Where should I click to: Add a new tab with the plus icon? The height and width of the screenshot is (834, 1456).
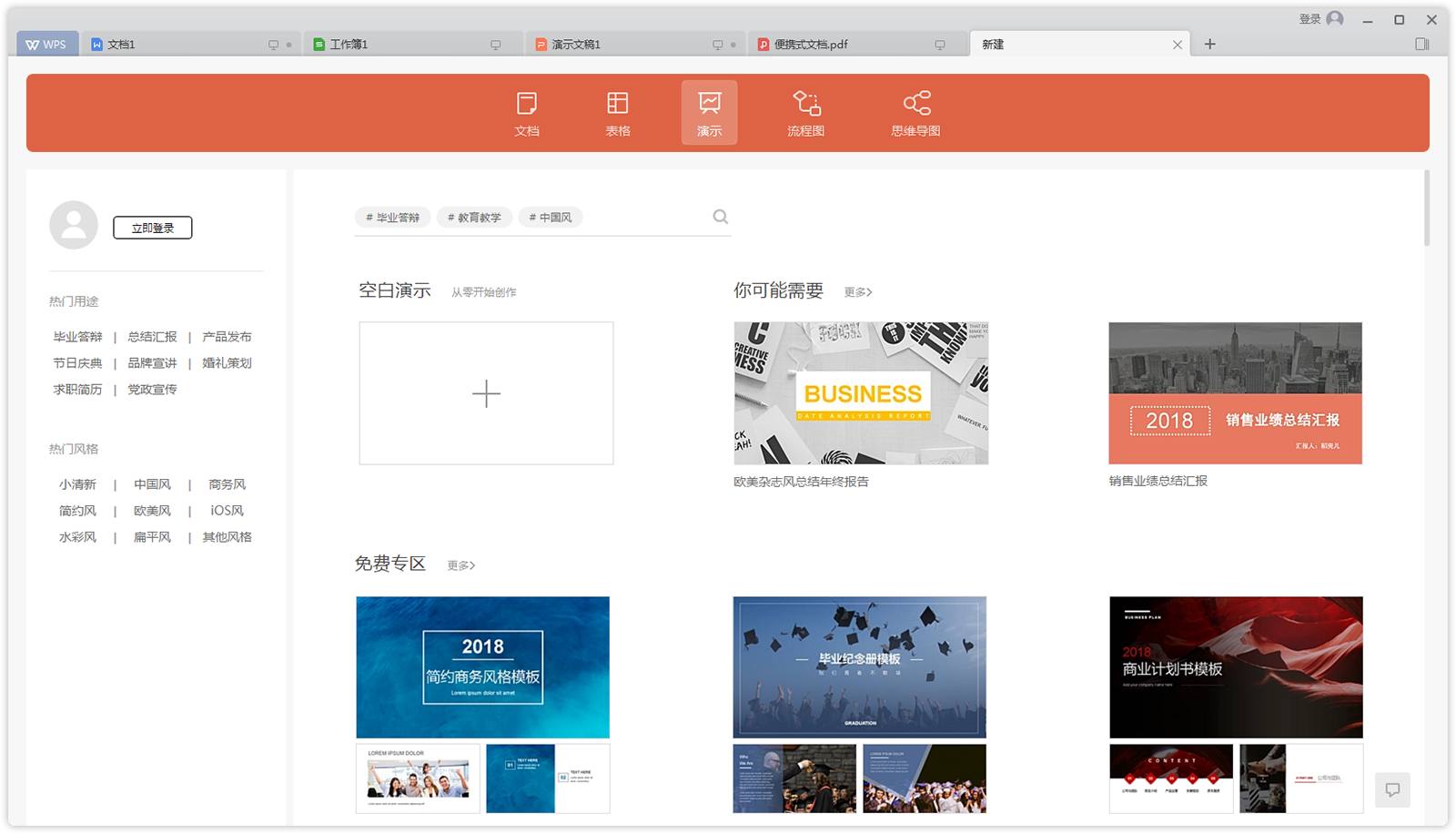click(1209, 44)
